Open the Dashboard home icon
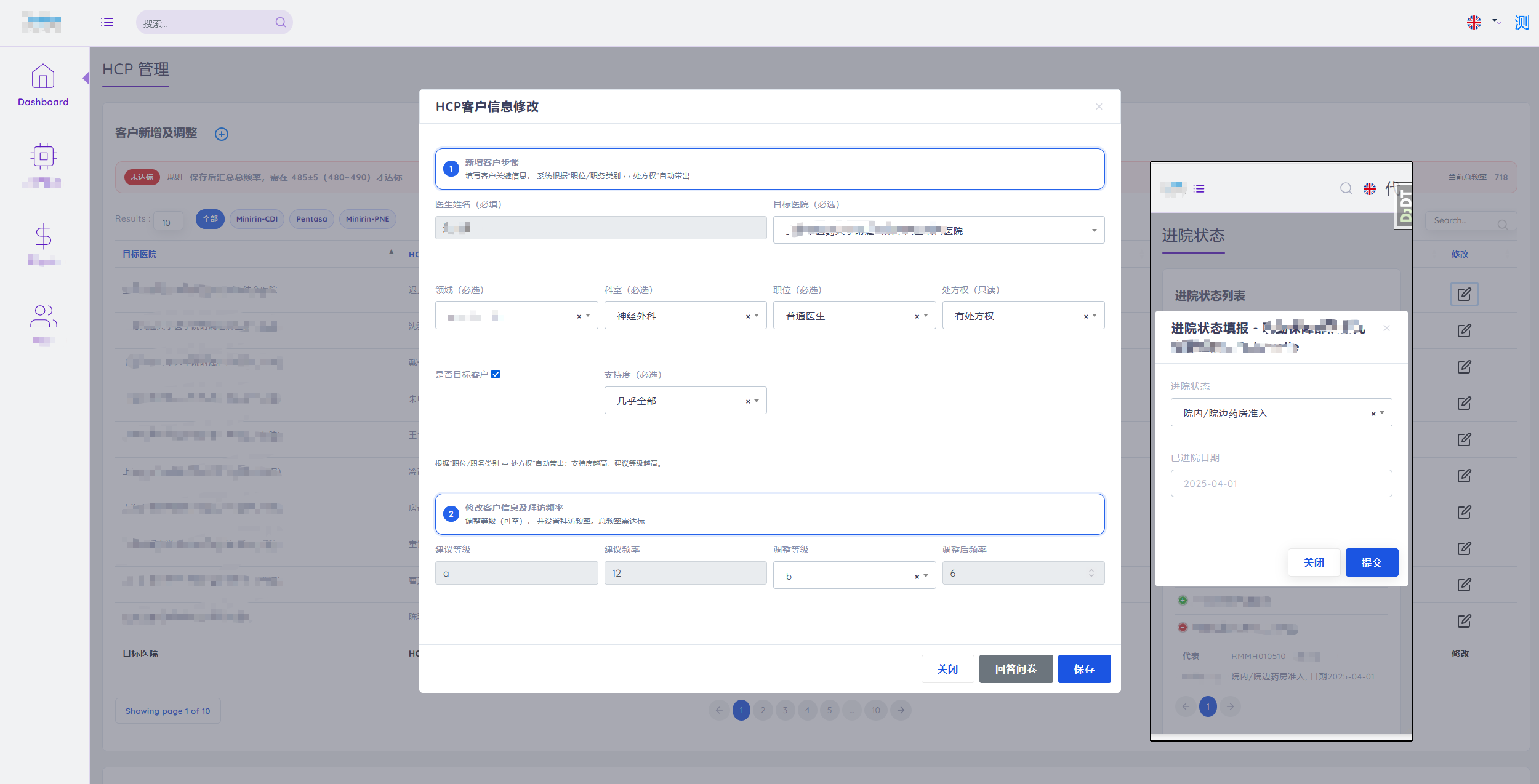The image size is (1539, 784). [43, 77]
